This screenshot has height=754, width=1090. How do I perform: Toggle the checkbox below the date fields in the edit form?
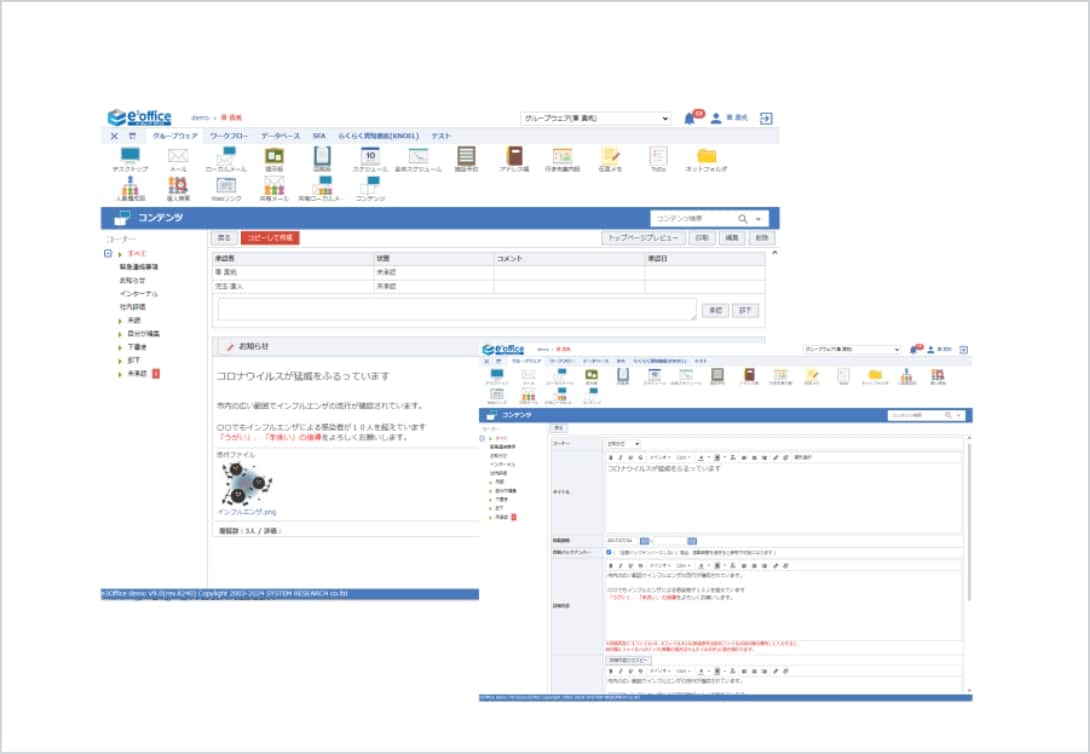point(610,552)
